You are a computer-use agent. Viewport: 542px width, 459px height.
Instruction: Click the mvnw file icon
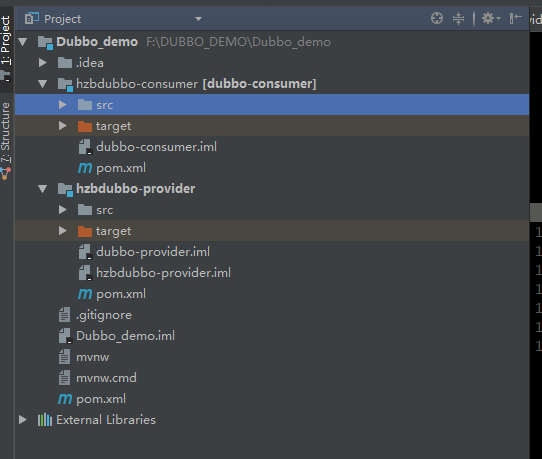click(x=65, y=357)
